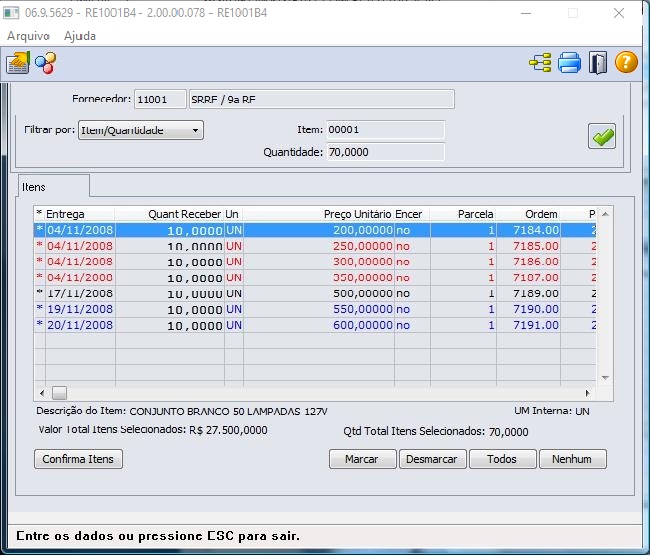This screenshot has height=556, width=650.
Task: Open the Arquivo menu
Action: [28, 36]
